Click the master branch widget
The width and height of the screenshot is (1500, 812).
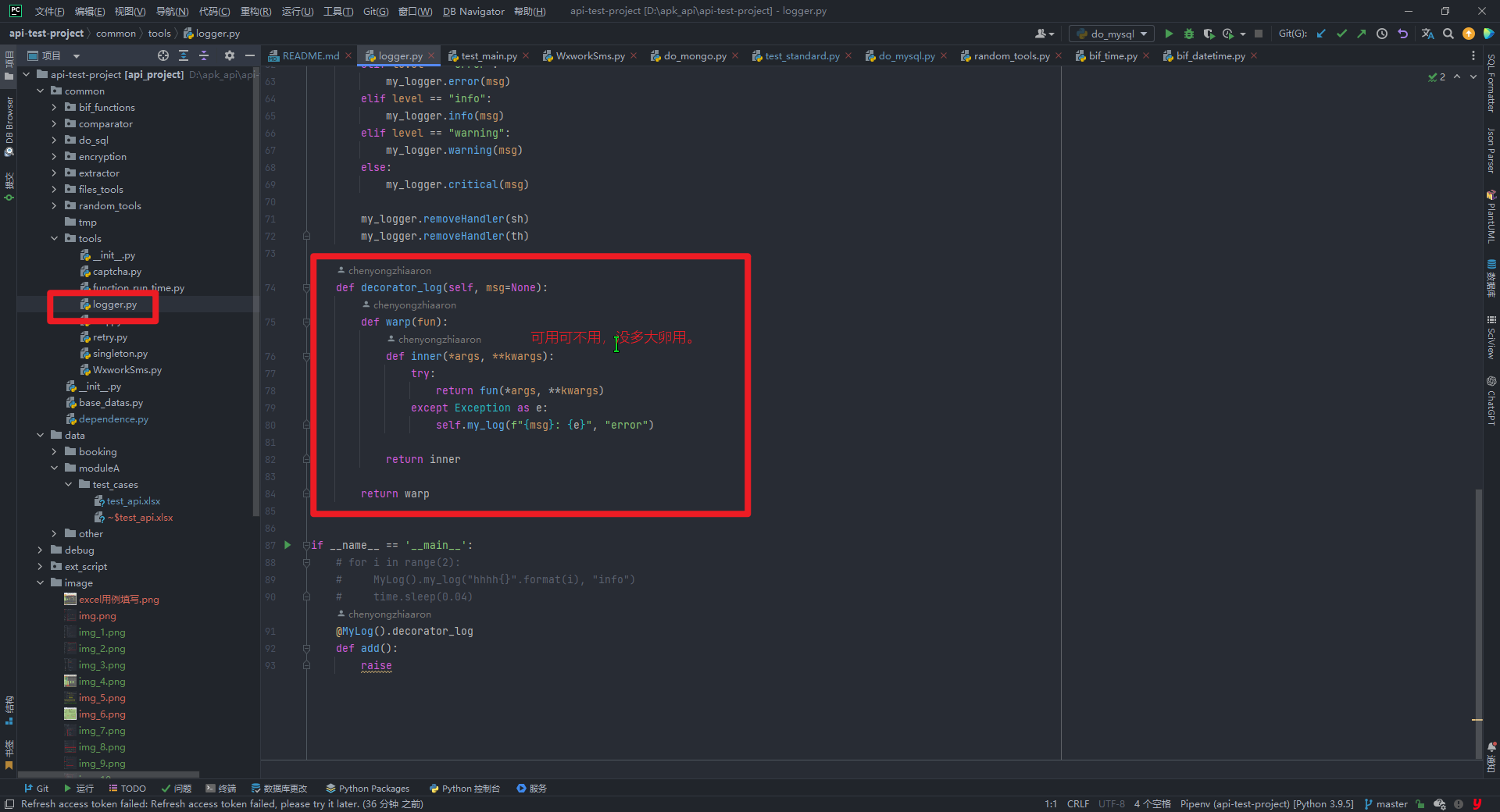(1386, 804)
